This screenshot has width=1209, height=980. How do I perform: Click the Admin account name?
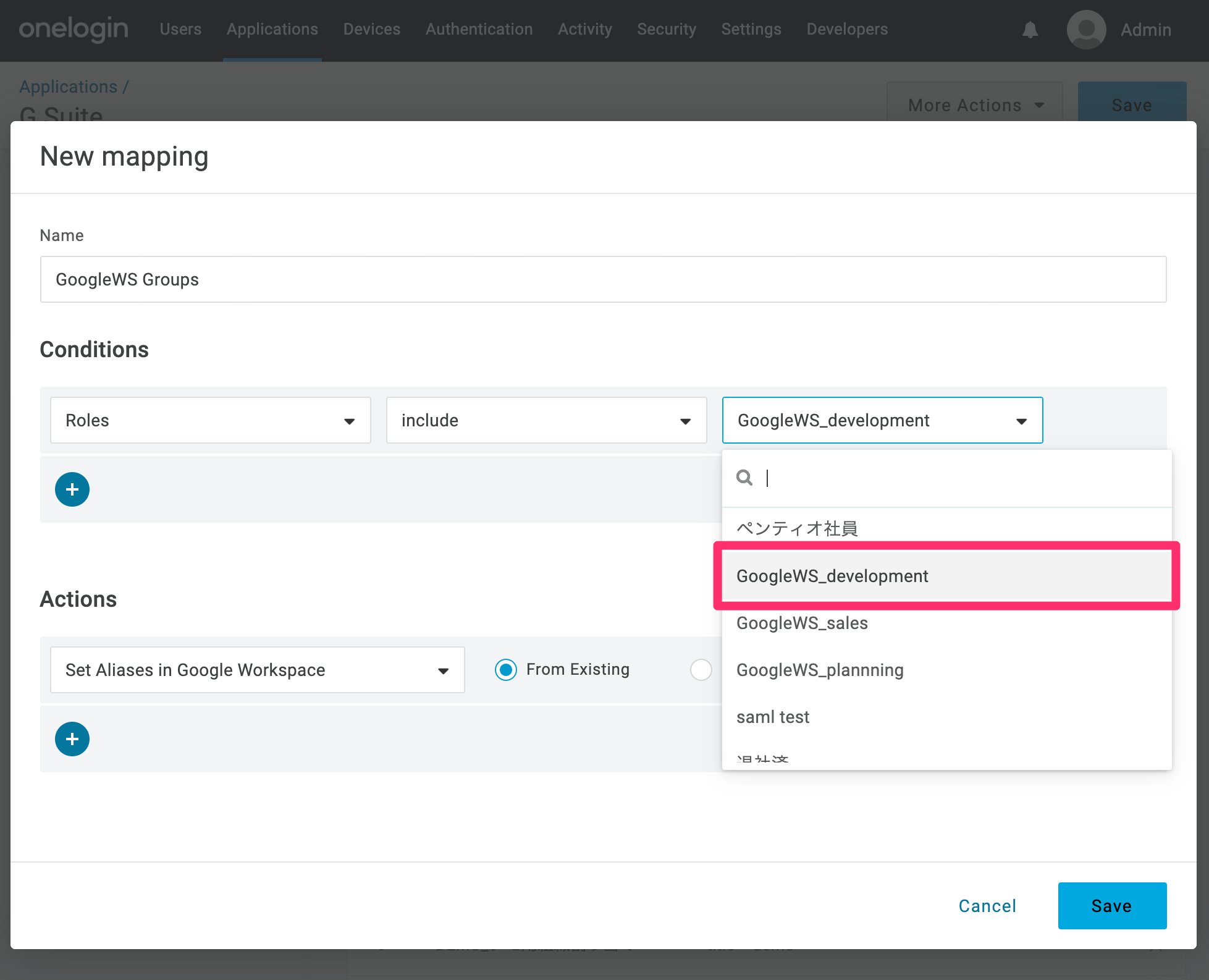pyautogui.click(x=1146, y=30)
